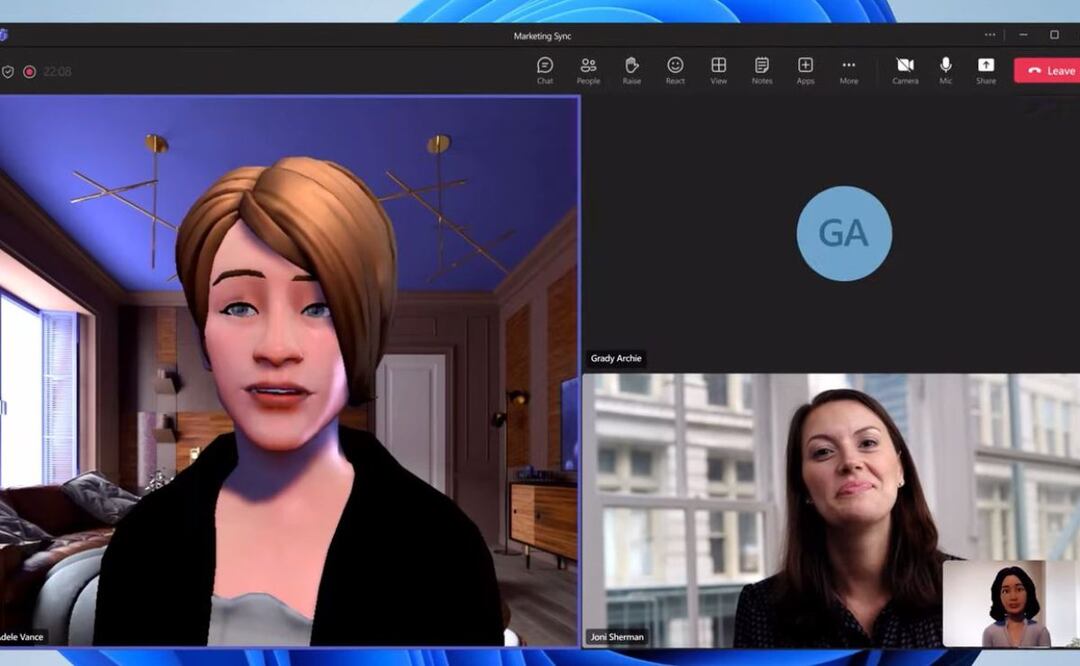
Task: Open title bar ellipsis settings menu
Action: point(990,35)
